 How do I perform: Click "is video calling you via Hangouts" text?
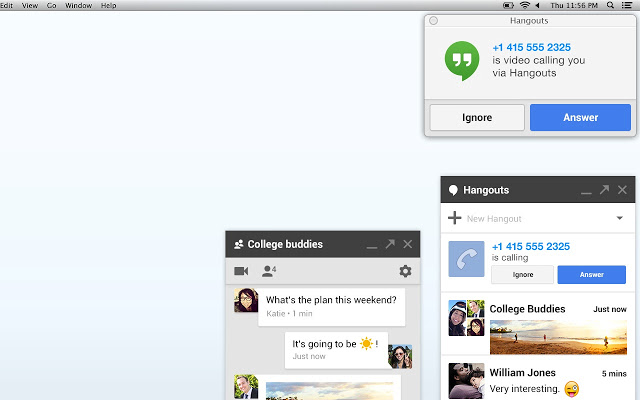[x=538, y=67]
